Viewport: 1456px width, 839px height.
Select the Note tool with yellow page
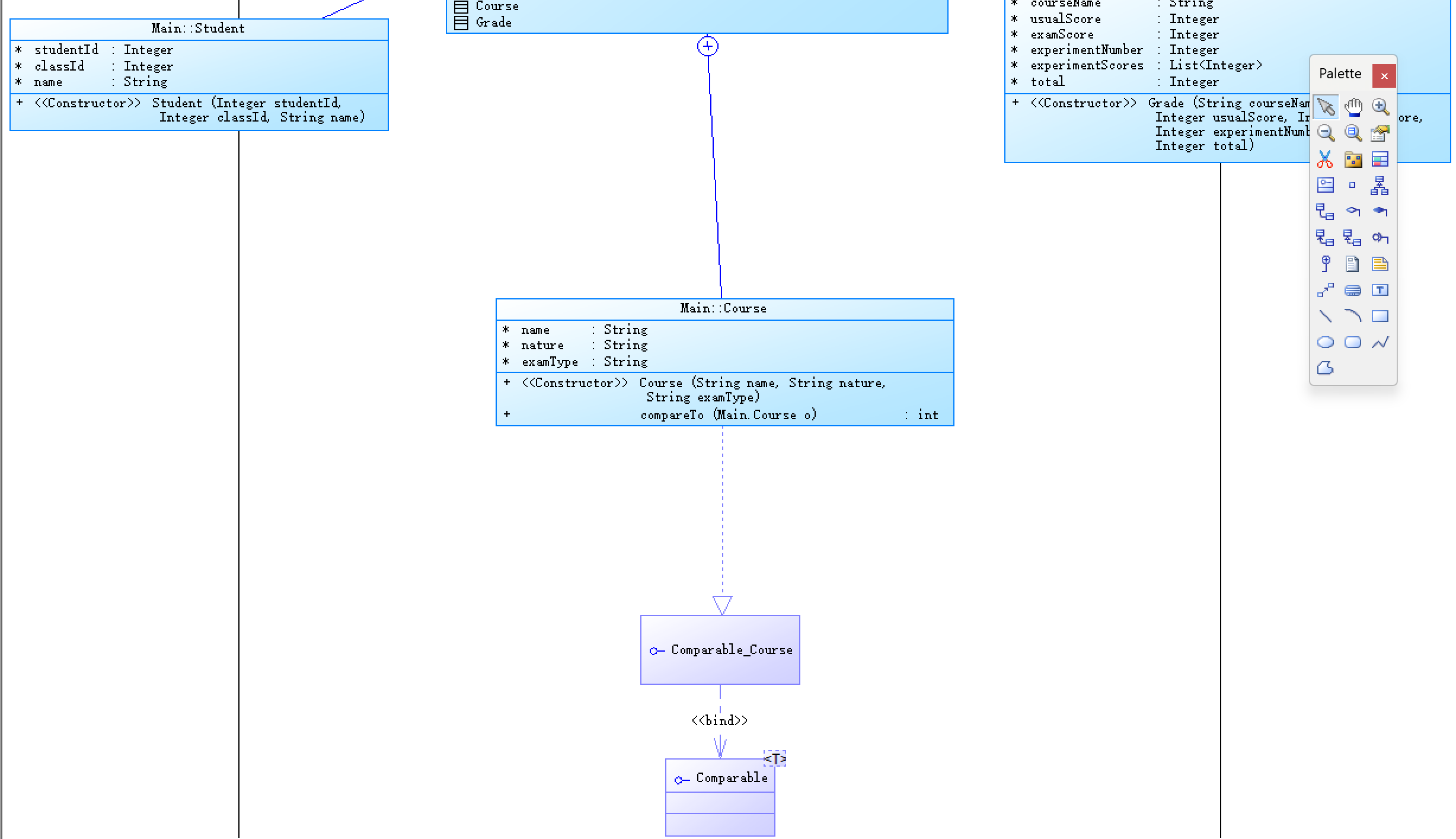pyautogui.click(x=1380, y=264)
